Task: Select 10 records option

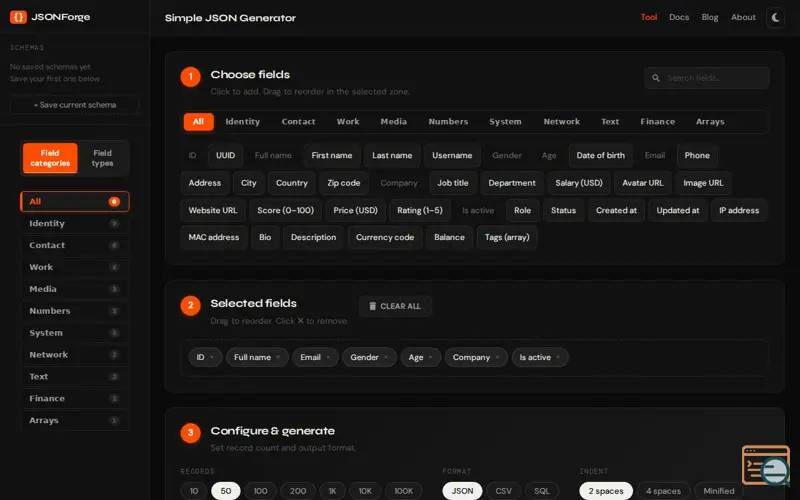Action: (194, 491)
